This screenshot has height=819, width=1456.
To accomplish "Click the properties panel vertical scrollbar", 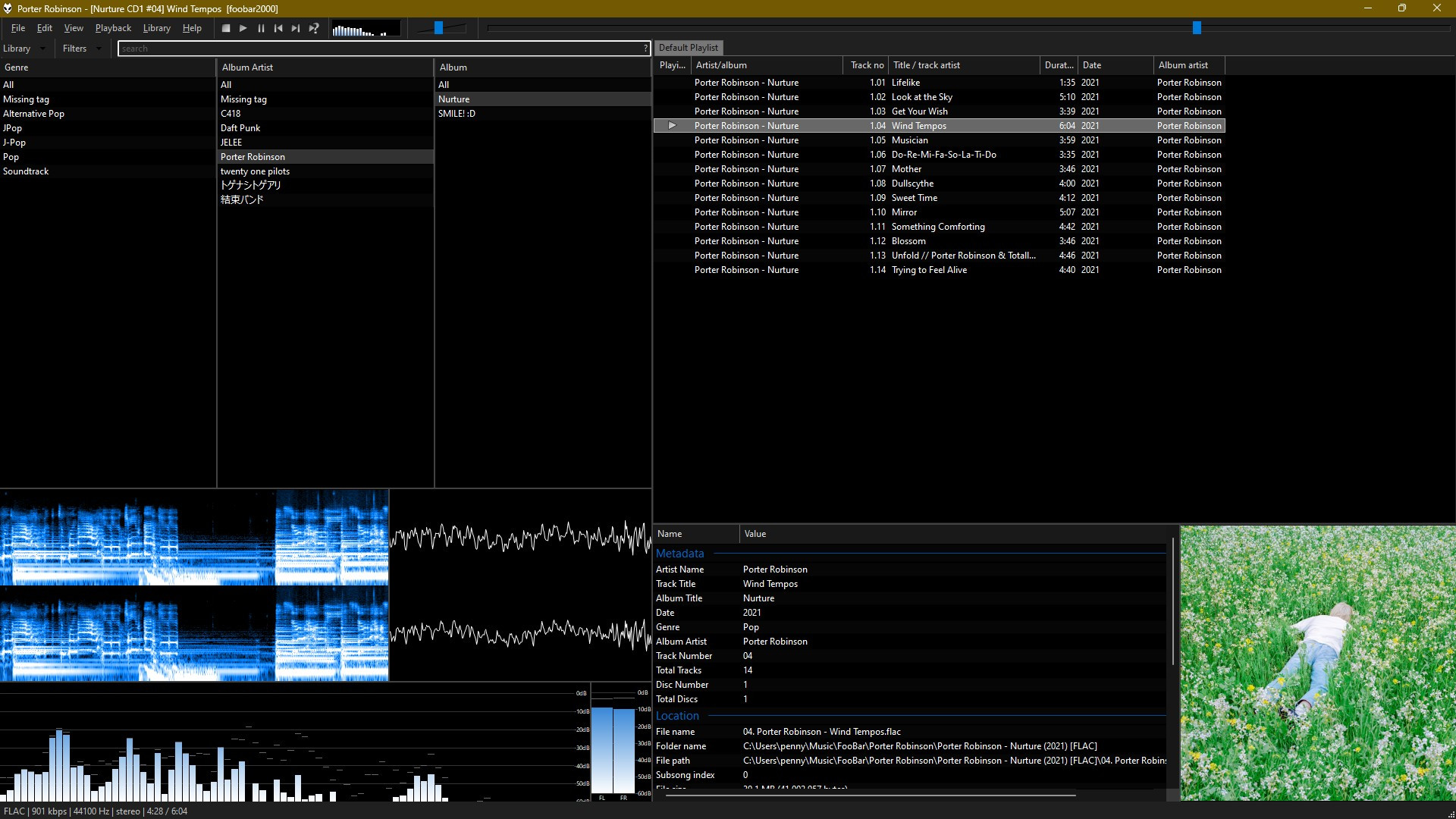I will [x=1172, y=603].
